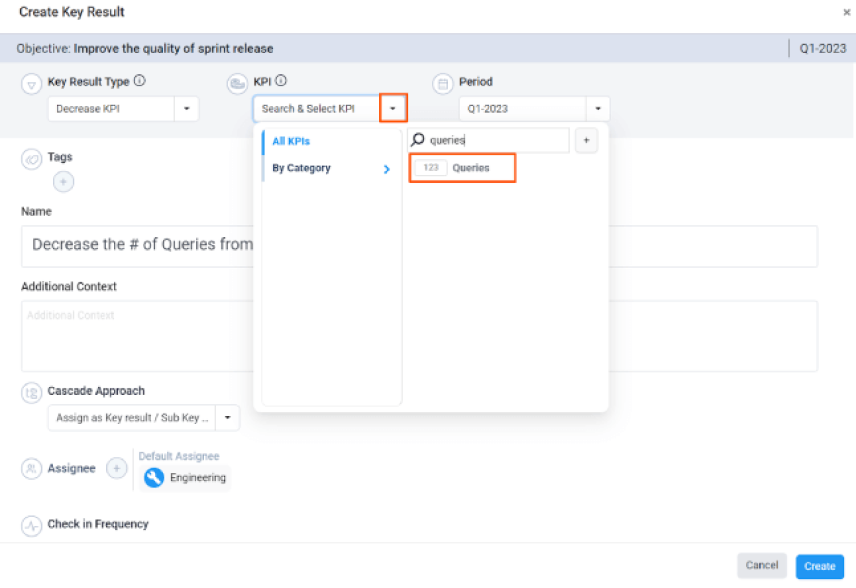The height and width of the screenshot is (588, 856).
Task: Add an assignee with plus icon
Action: click(x=116, y=468)
